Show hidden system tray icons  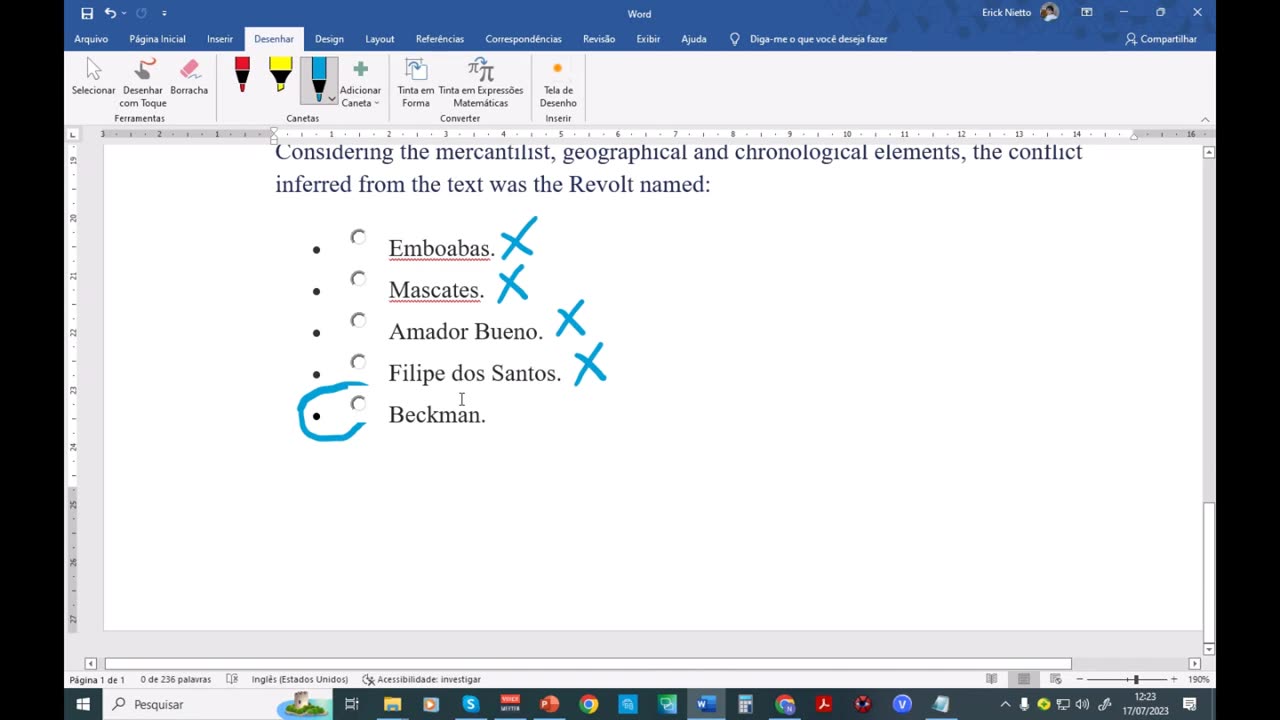1005,704
